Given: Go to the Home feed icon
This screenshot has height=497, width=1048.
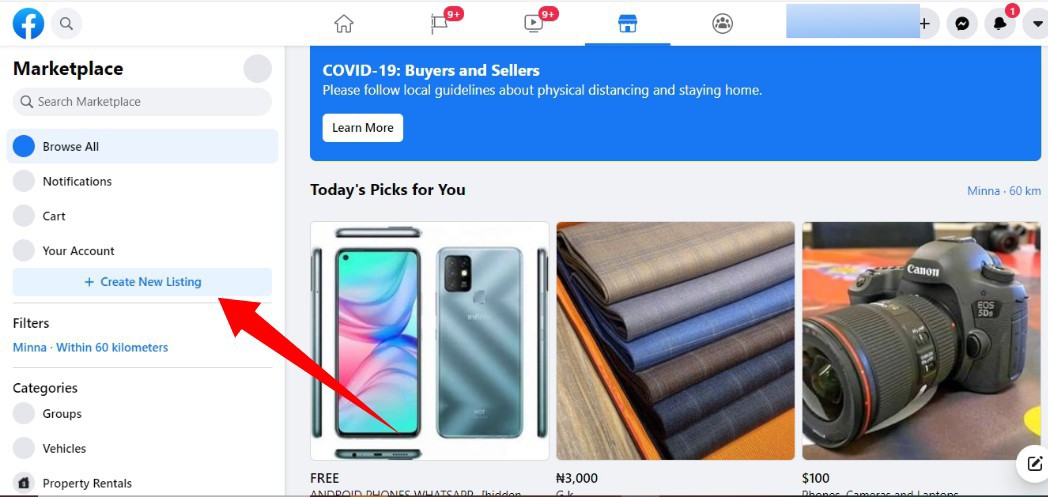Looking at the screenshot, I should coord(344,24).
